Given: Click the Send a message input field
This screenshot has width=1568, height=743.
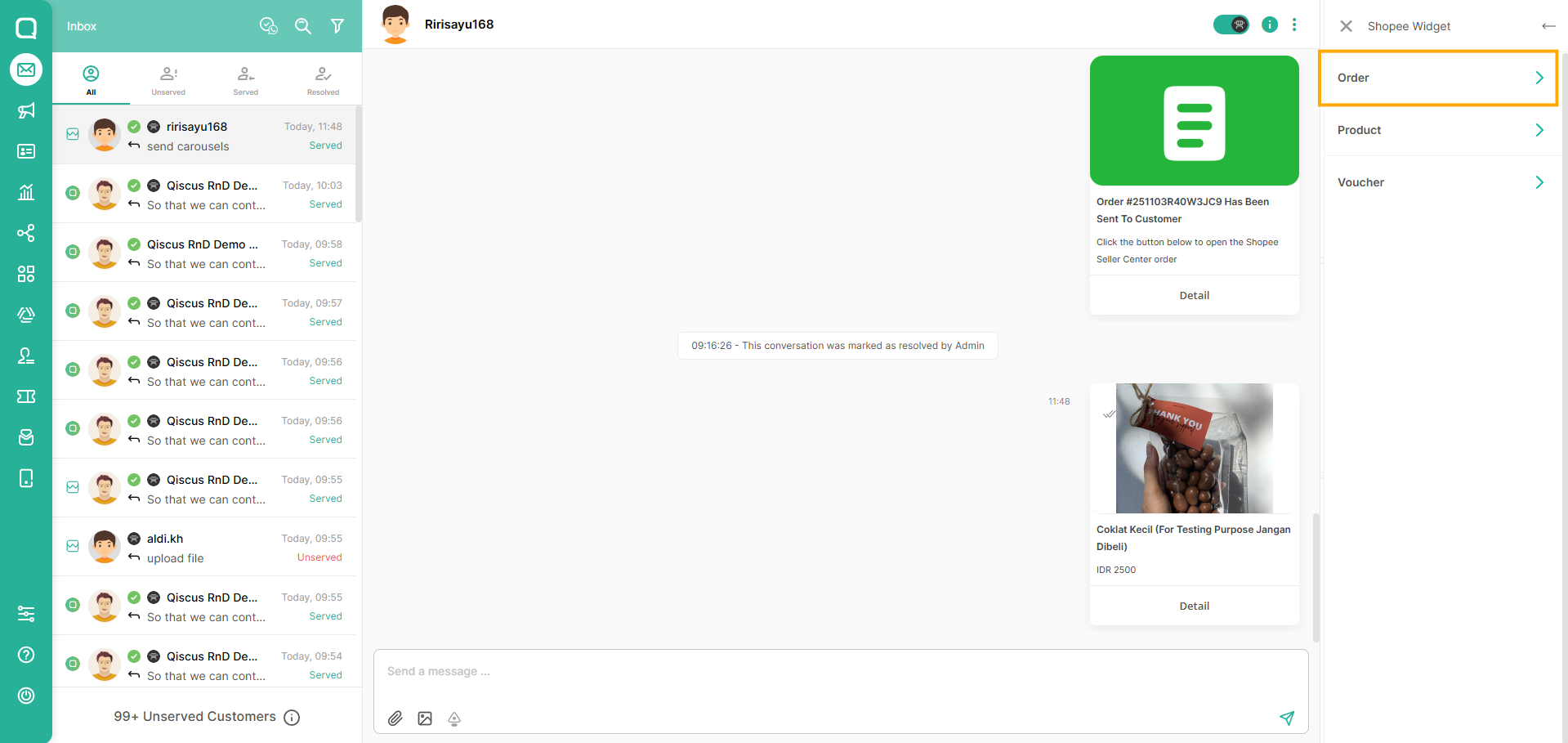Looking at the screenshot, I should 841,672.
